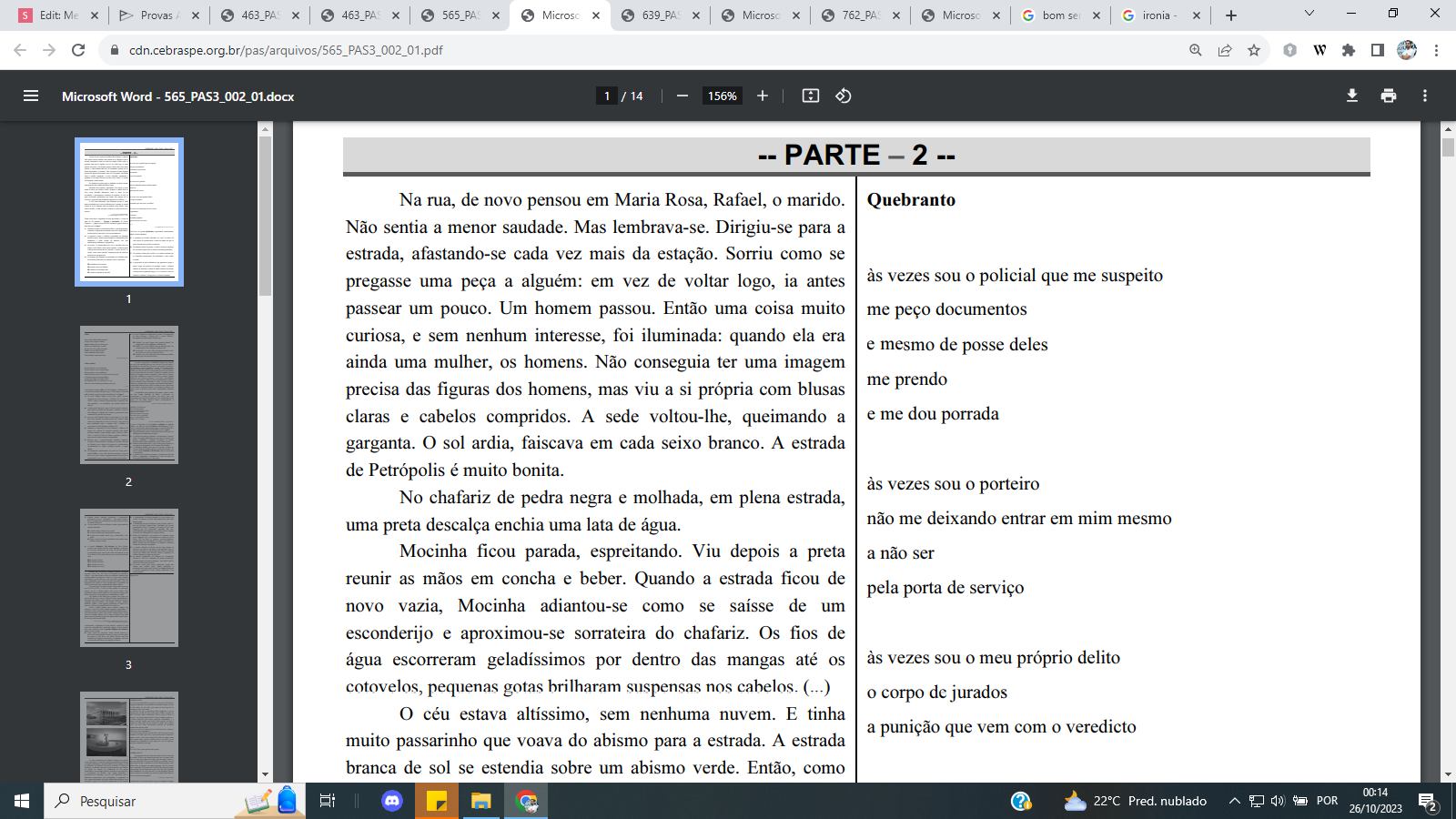This screenshot has height=819, width=1456.
Task: Open the volume control icon
Action: pyautogui.click(x=1278, y=801)
